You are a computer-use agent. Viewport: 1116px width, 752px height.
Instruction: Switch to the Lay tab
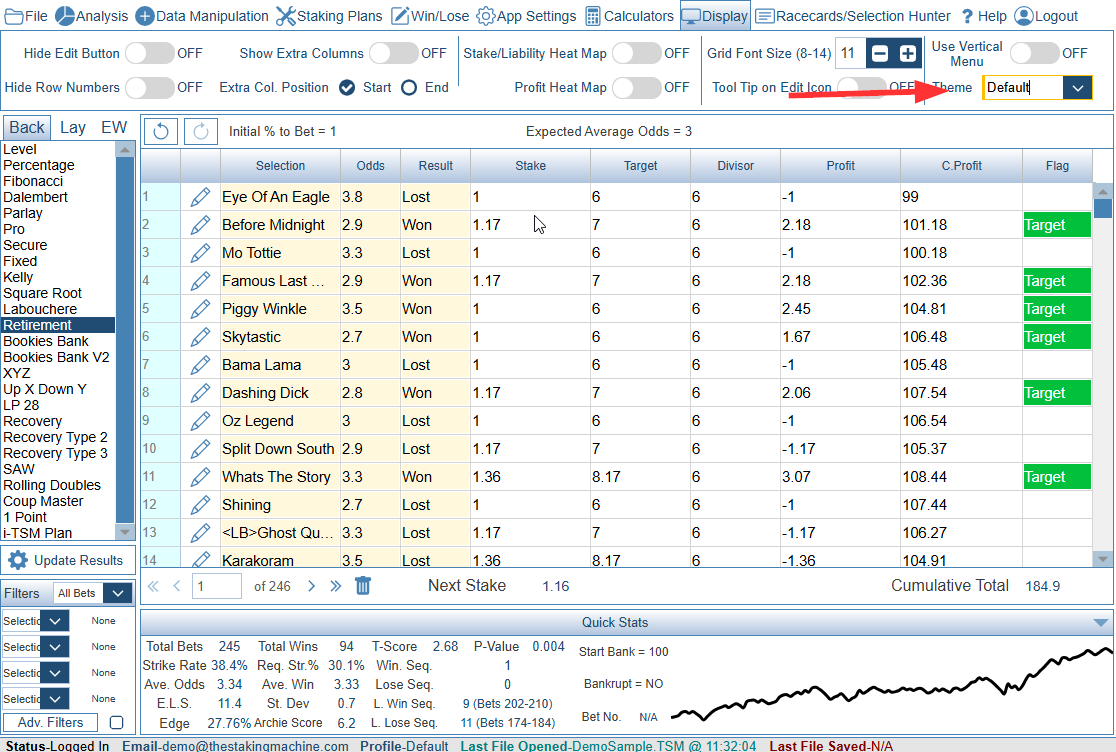(x=73, y=127)
